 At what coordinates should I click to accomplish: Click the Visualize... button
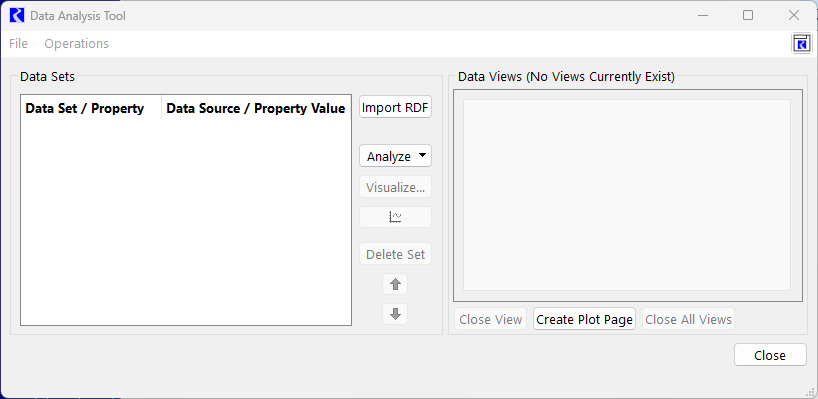click(x=395, y=187)
